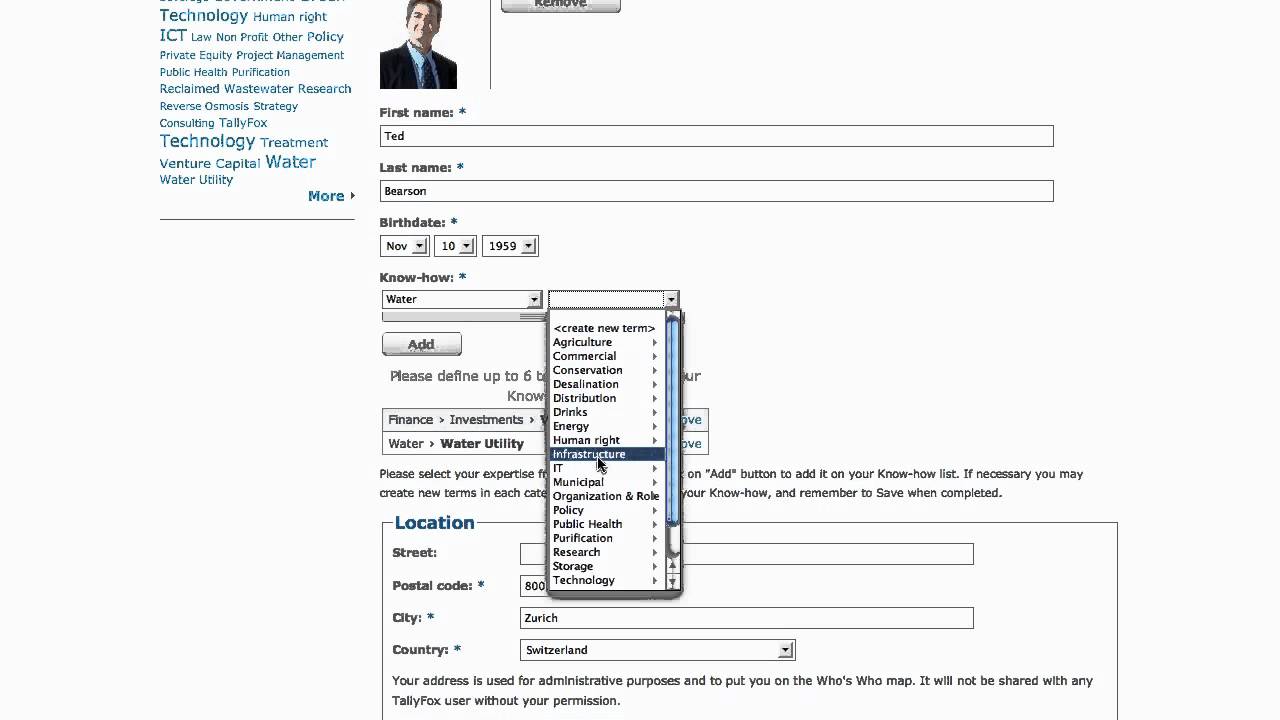1280x720 pixels.
Task: Pick Desalination in the know-how list
Action: [585, 384]
